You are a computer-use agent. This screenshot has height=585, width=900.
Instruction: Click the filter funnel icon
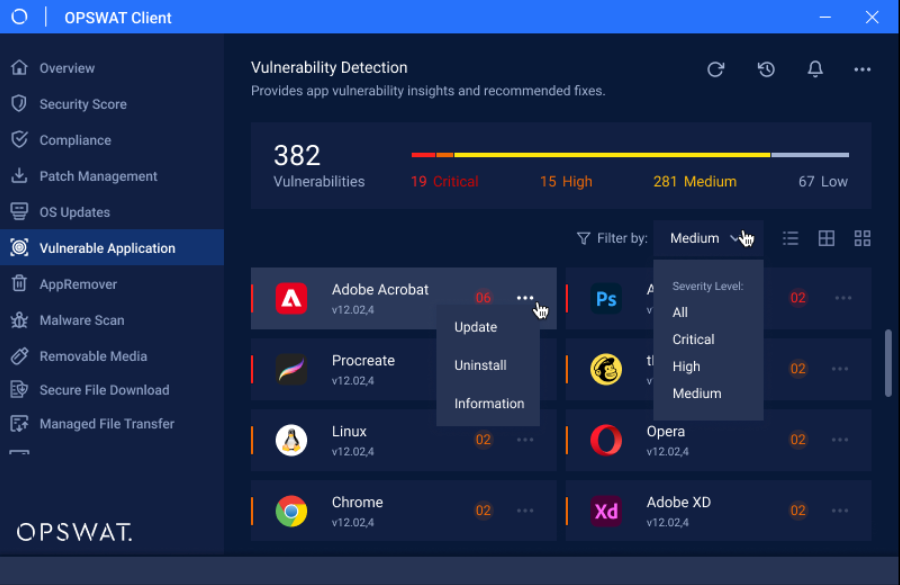click(583, 238)
